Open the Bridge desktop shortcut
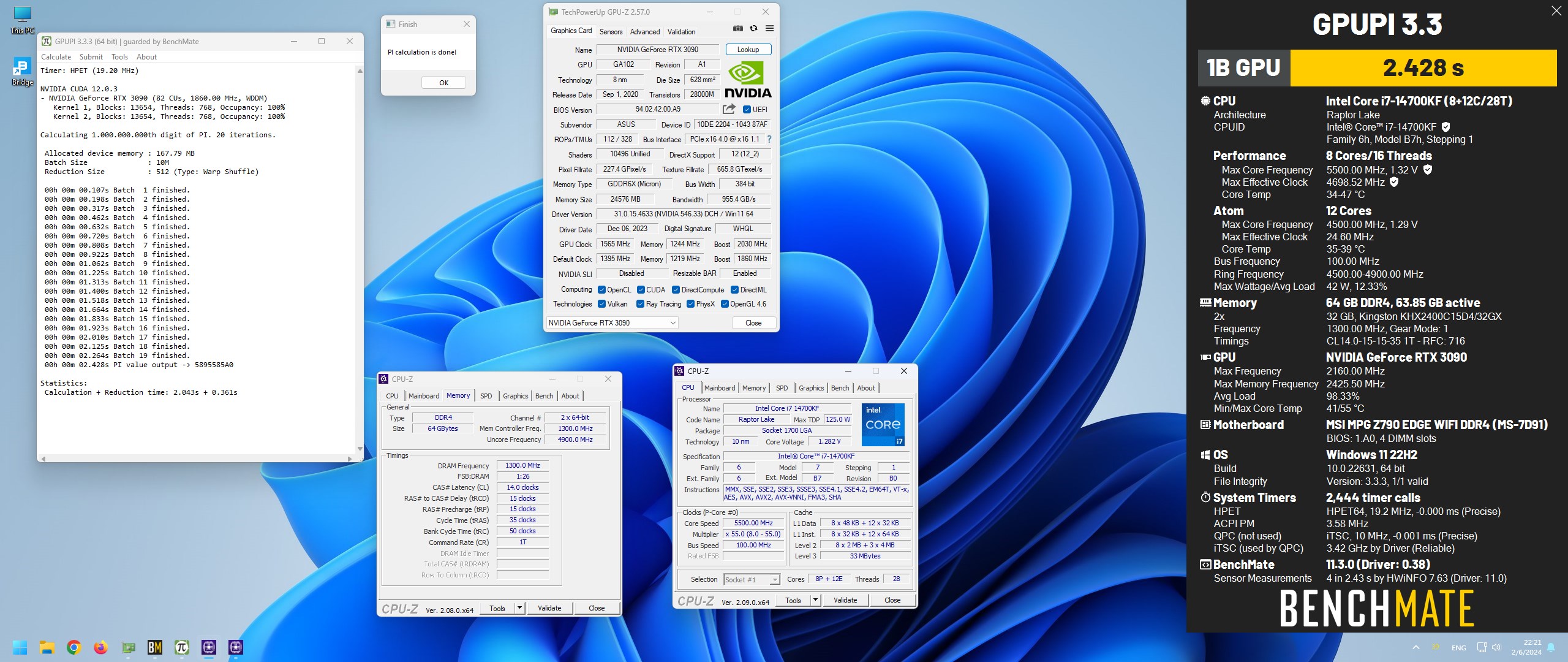This screenshot has height=662, width=1568. (x=23, y=72)
